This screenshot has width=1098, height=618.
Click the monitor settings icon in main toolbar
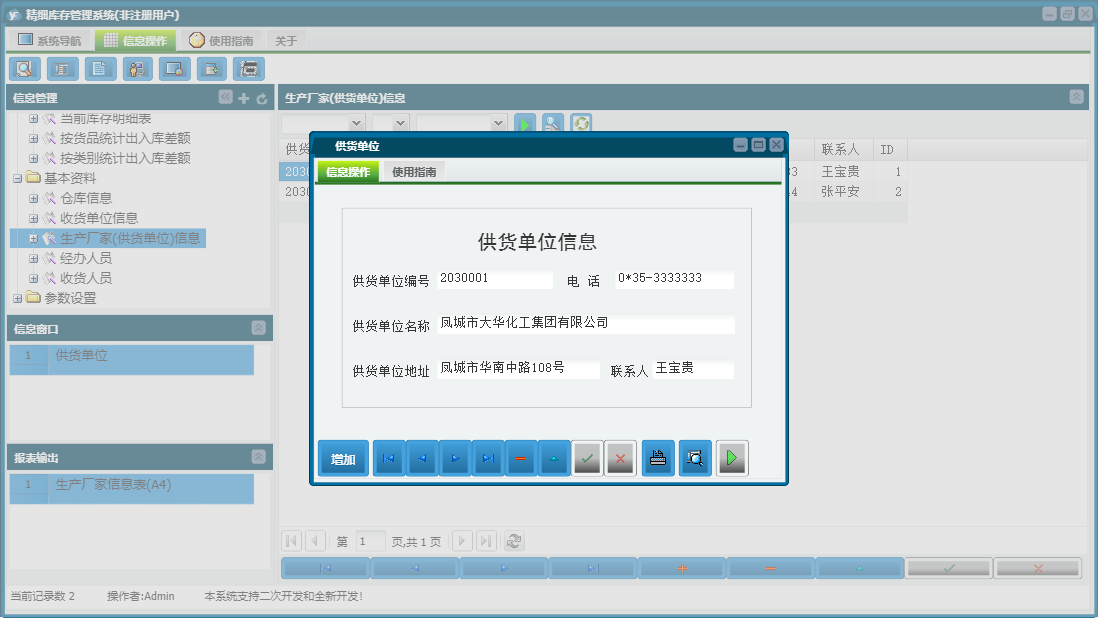(x=174, y=69)
